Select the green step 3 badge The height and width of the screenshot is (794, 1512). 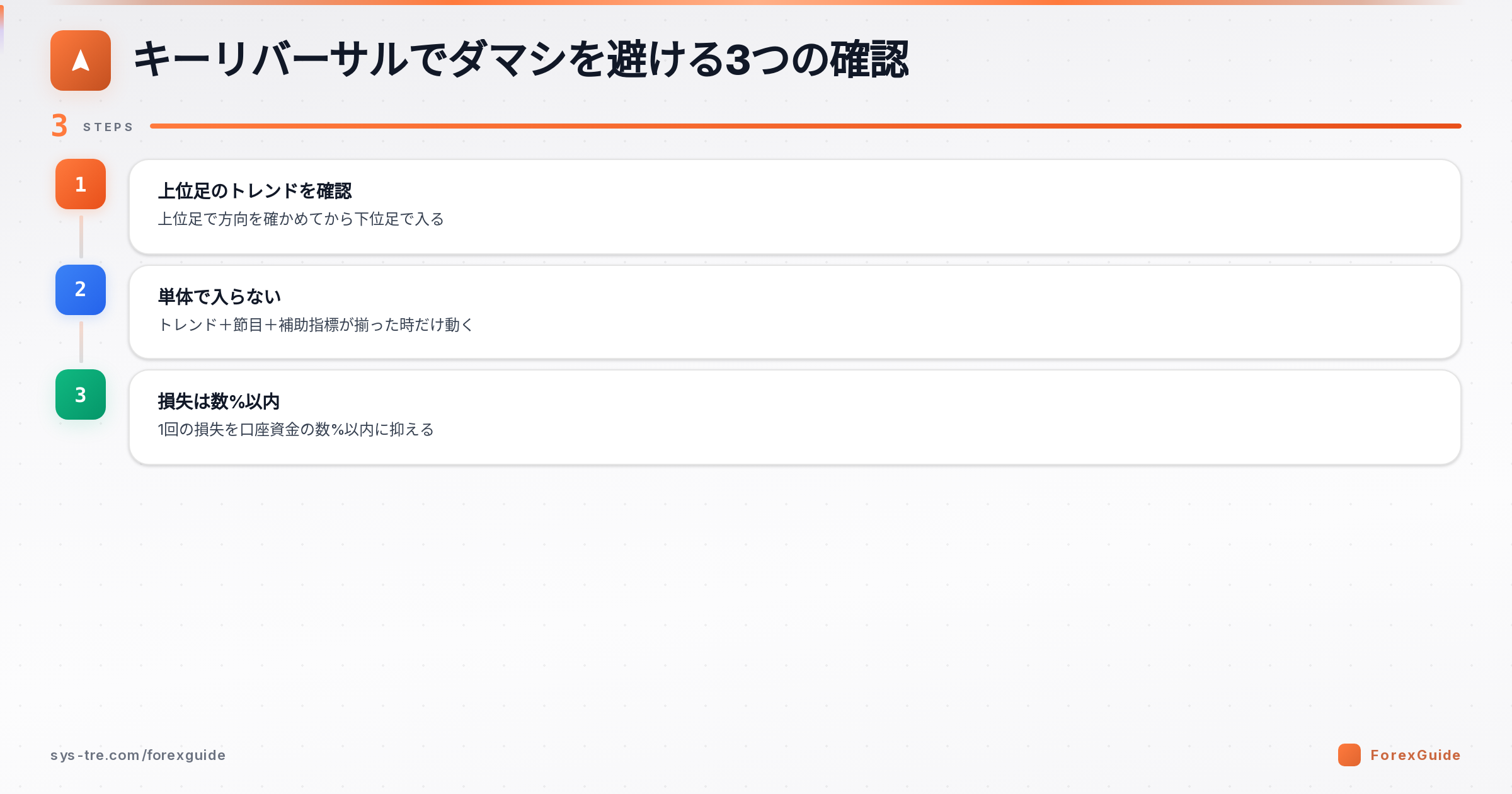click(81, 394)
